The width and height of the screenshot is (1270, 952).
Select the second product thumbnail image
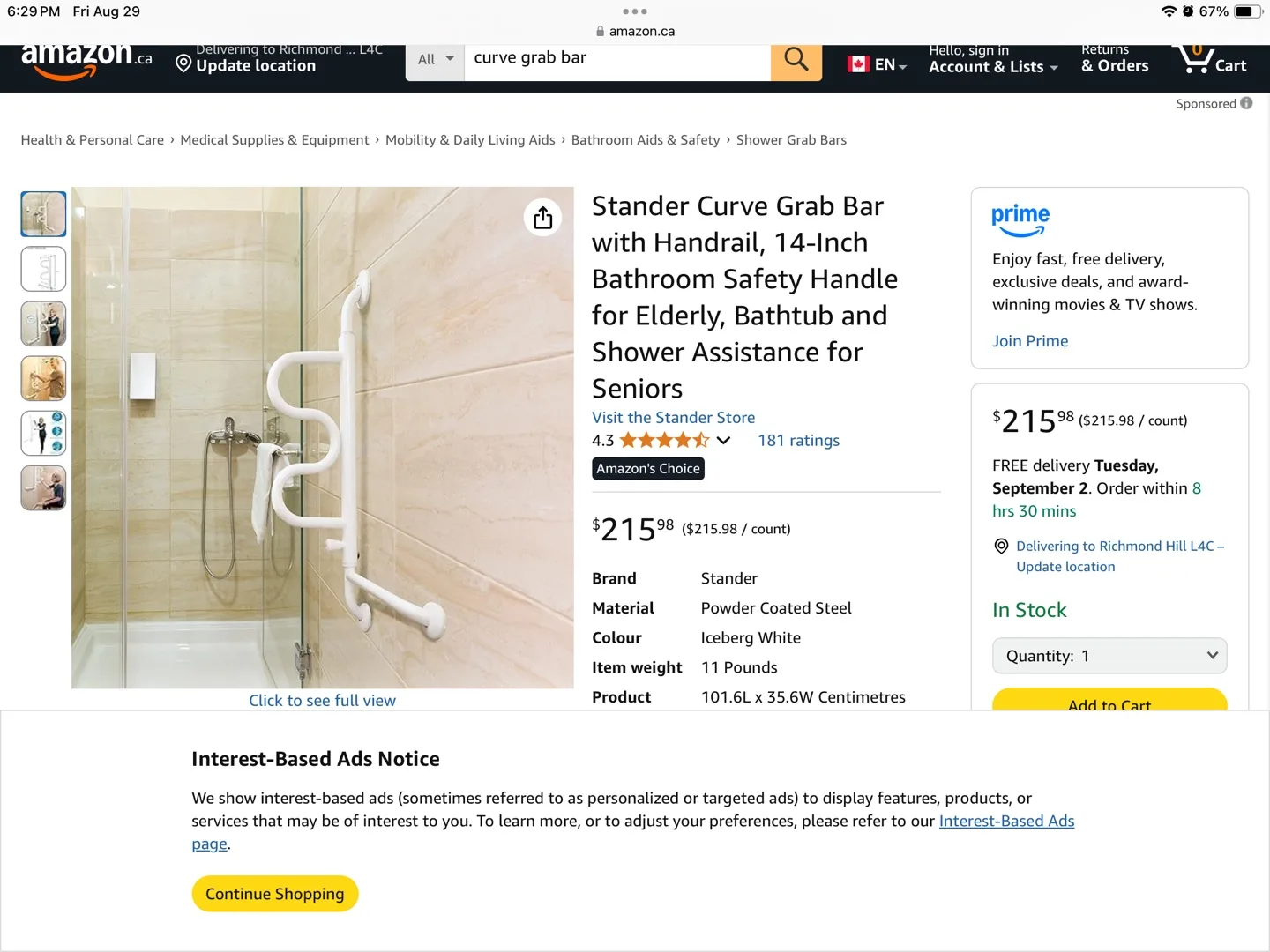tap(43, 269)
